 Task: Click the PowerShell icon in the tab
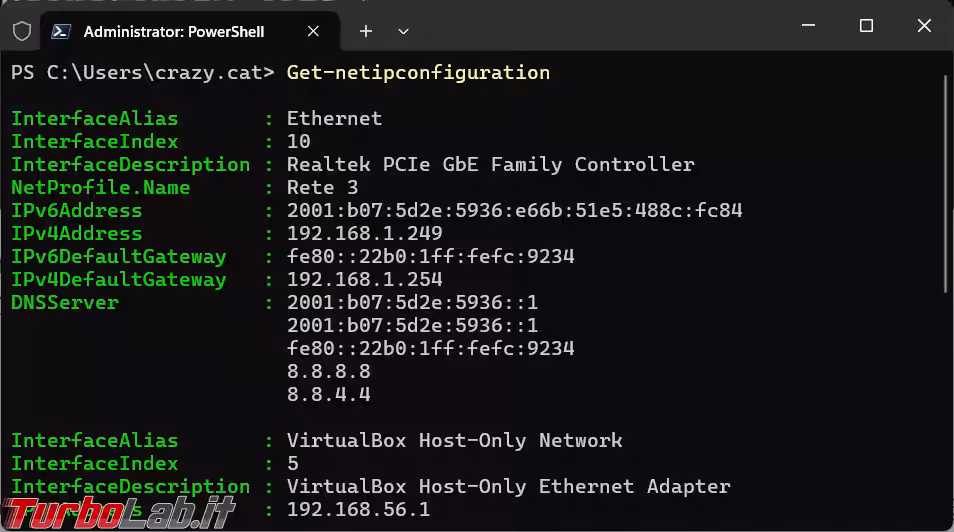pos(61,31)
